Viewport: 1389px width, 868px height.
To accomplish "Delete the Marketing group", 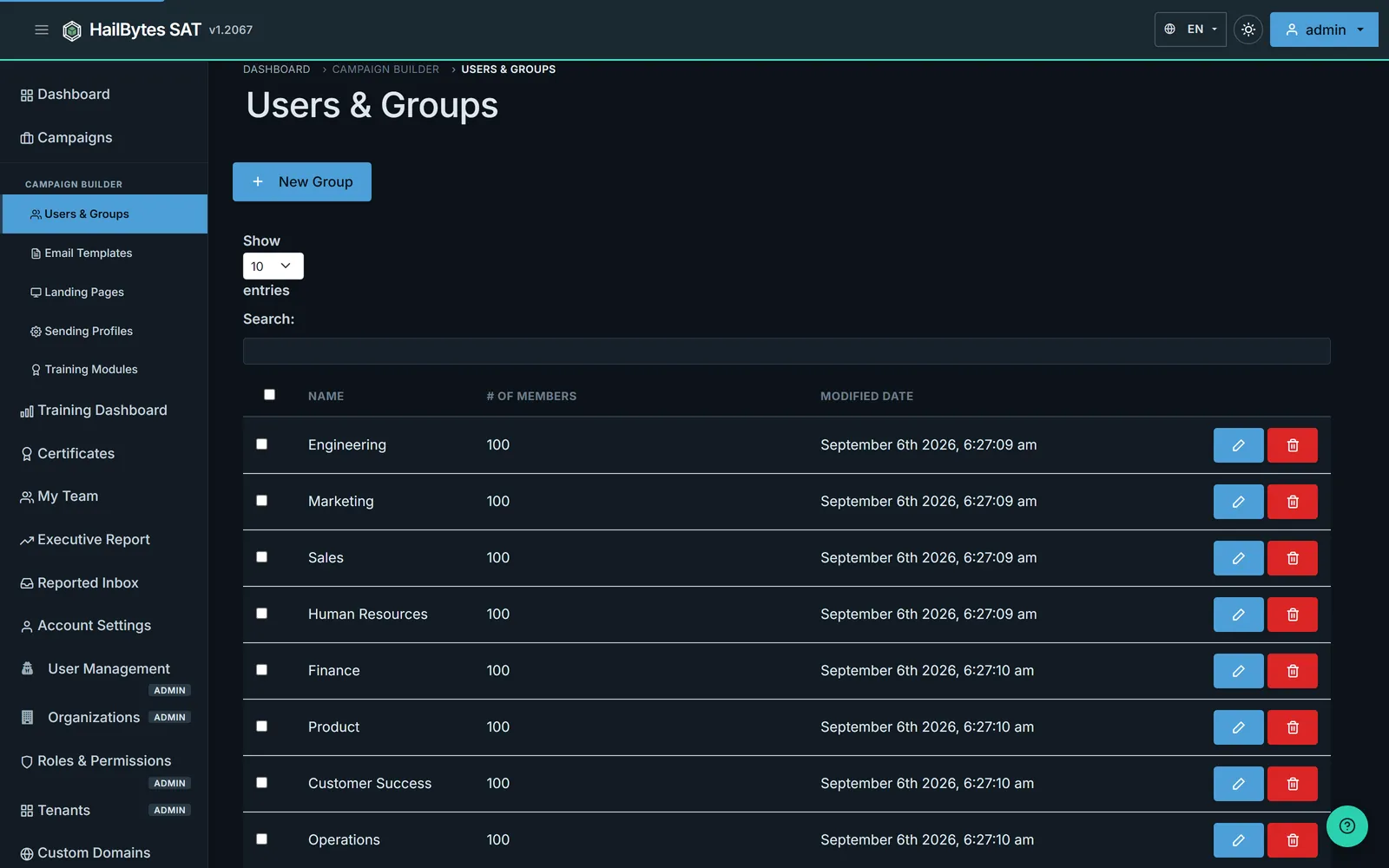I will 1292,502.
